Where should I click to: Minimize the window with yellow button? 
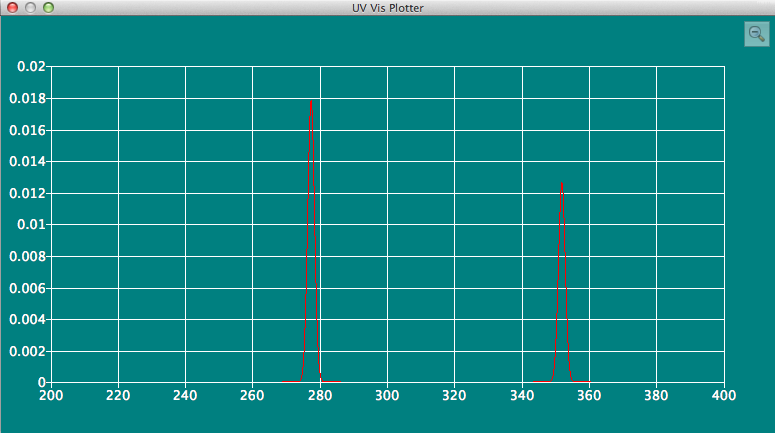[31, 8]
